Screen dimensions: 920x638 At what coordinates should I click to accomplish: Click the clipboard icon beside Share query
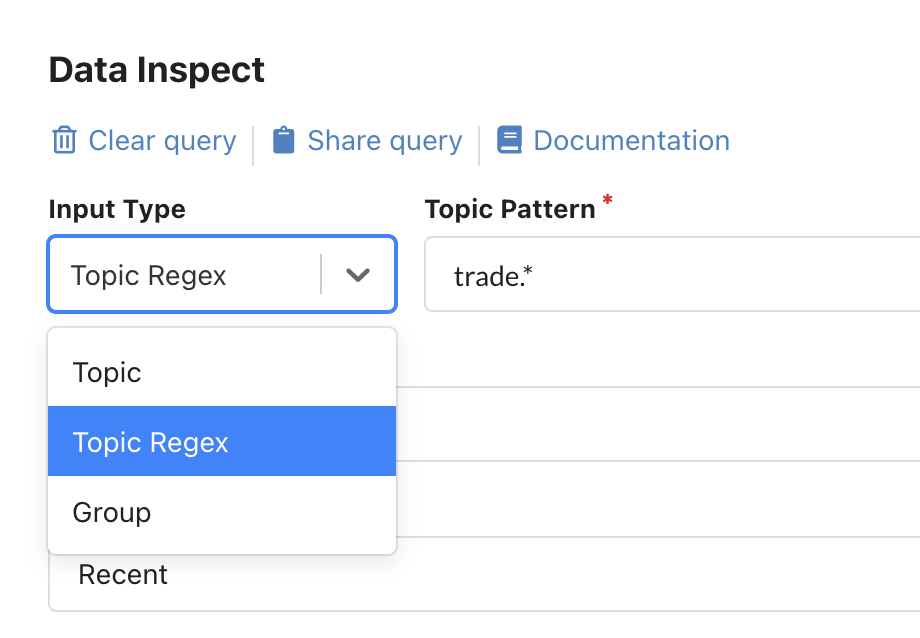tap(286, 141)
